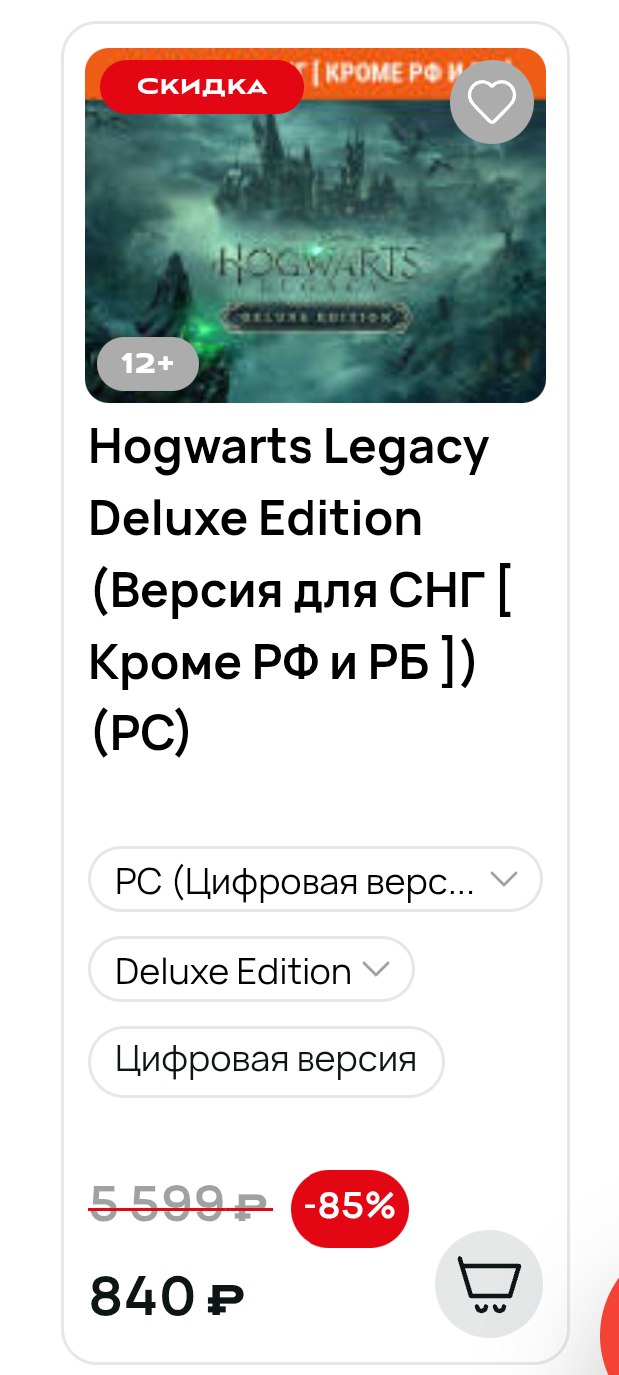Open the PC (Цифровая верс...) platform dropdown

pyautogui.click(x=316, y=880)
